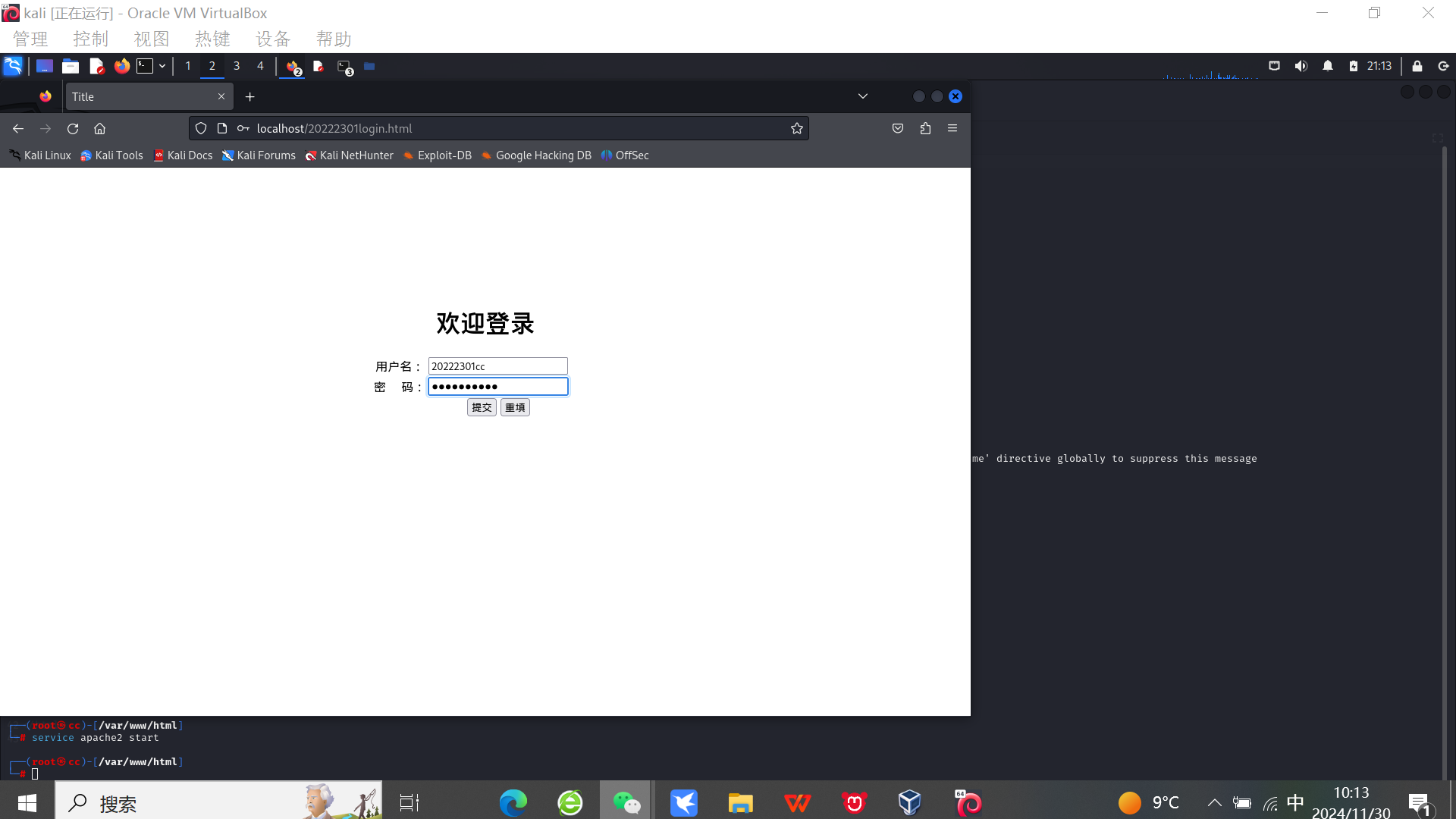This screenshot has width=1456, height=819.
Task: Click the username input field
Action: pos(497,366)
